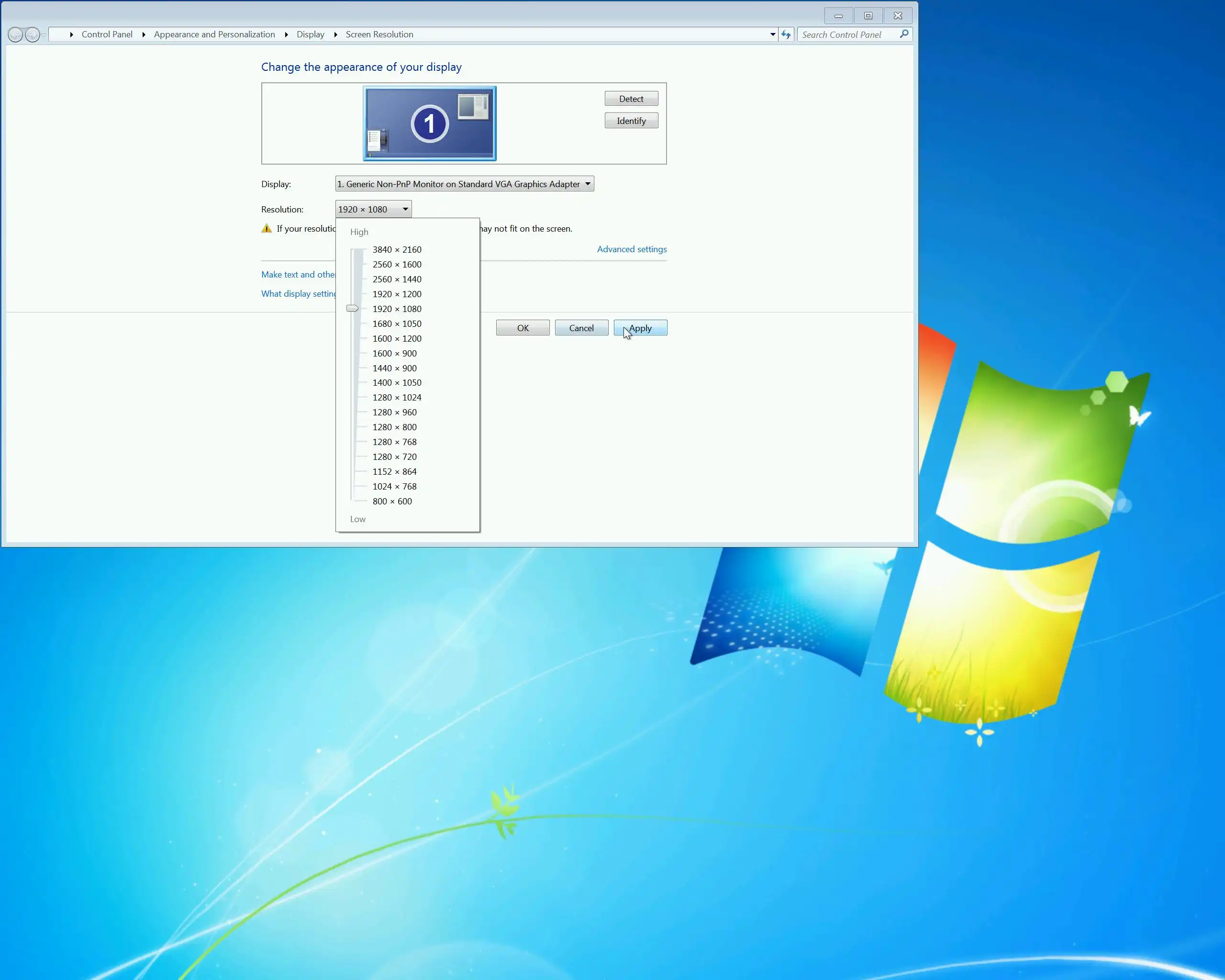Choose 3840 × 2160 resolution
1225x980 pixels.
[x=397, y=249]
